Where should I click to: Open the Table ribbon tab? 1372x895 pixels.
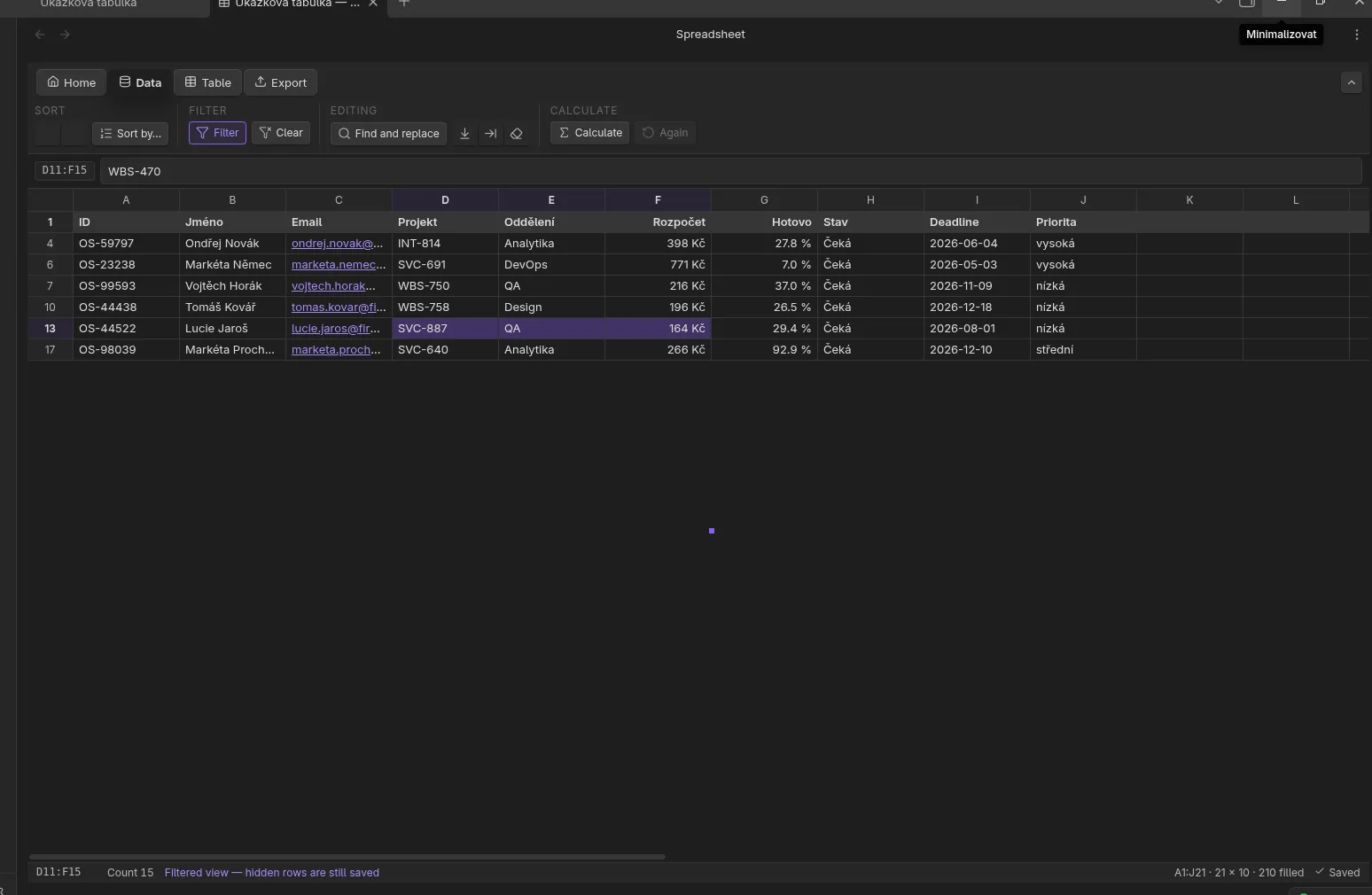(207, 82)
